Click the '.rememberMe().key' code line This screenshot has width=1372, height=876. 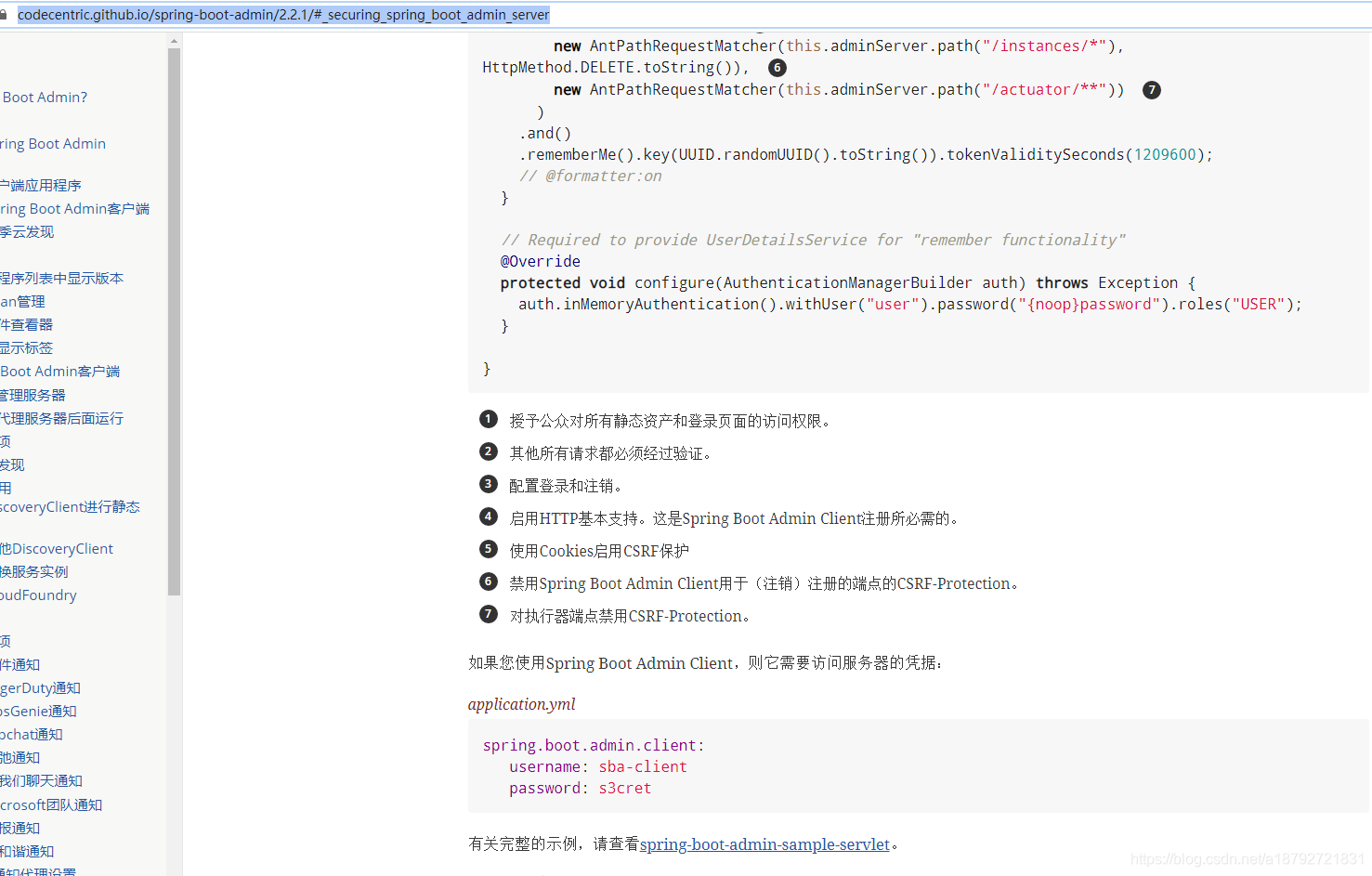pyautogui.click(x=866, y=155)
